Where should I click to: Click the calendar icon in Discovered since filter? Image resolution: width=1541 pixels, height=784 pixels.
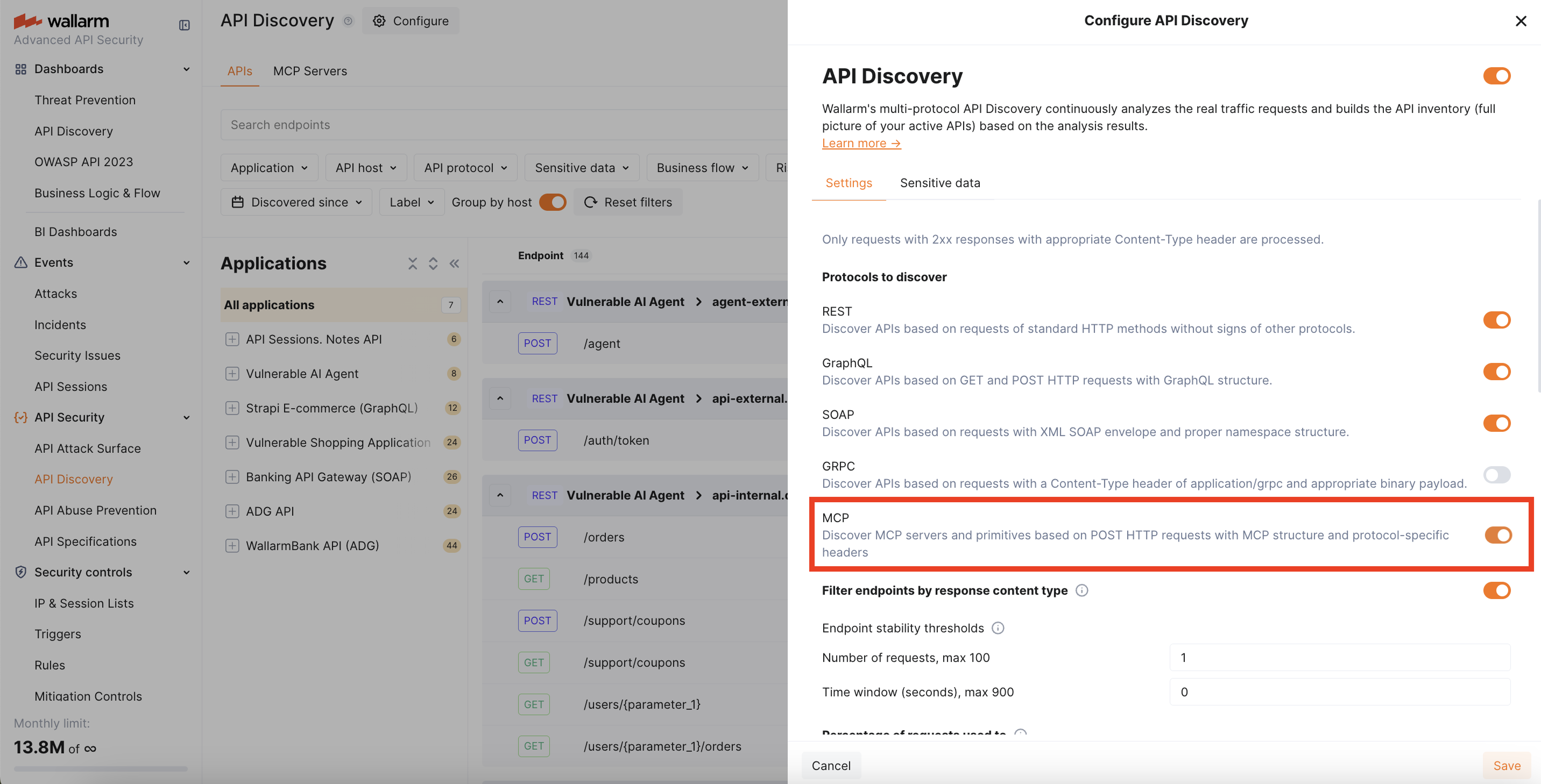tap(238, 202)
